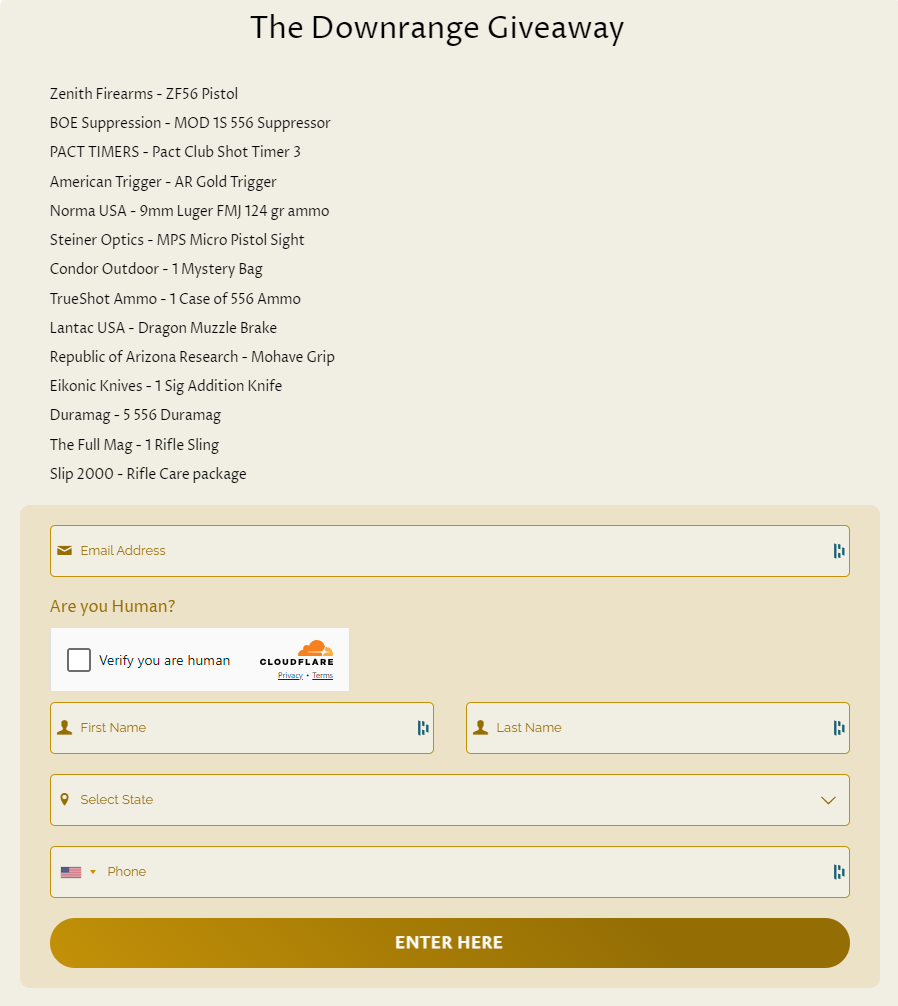Click the password manager icon in Email Address field

838,550
